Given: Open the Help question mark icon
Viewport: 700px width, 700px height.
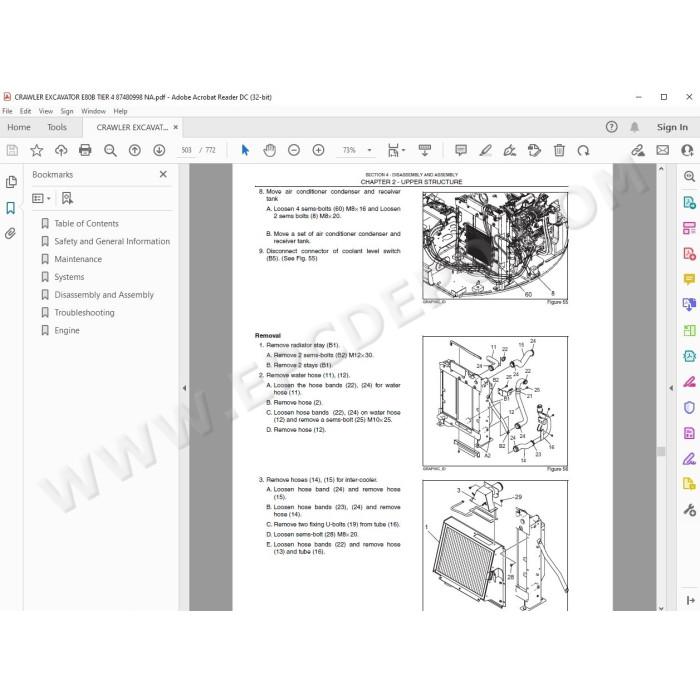Looking at the screenshot, I should pos(612,127).
